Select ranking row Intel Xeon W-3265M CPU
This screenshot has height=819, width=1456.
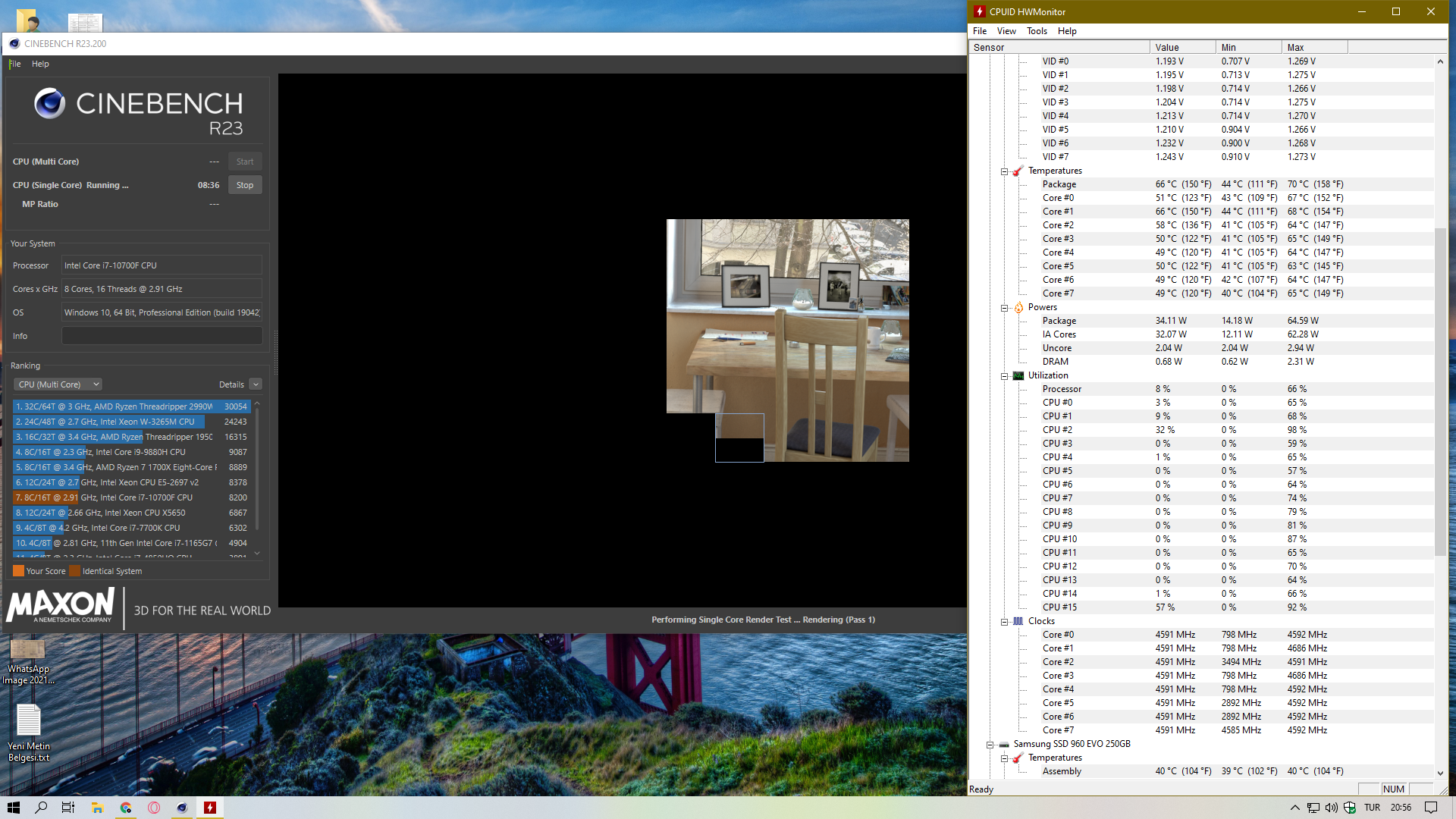tap(131, 422)
